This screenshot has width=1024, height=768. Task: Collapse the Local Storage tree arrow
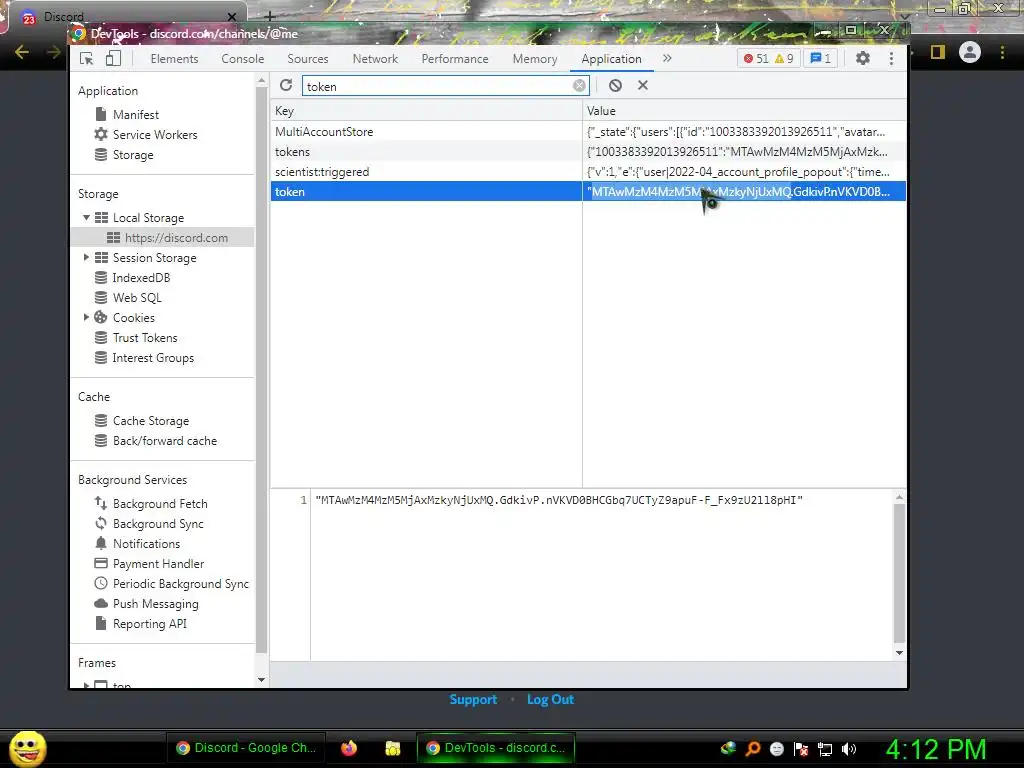click(86, 217)
